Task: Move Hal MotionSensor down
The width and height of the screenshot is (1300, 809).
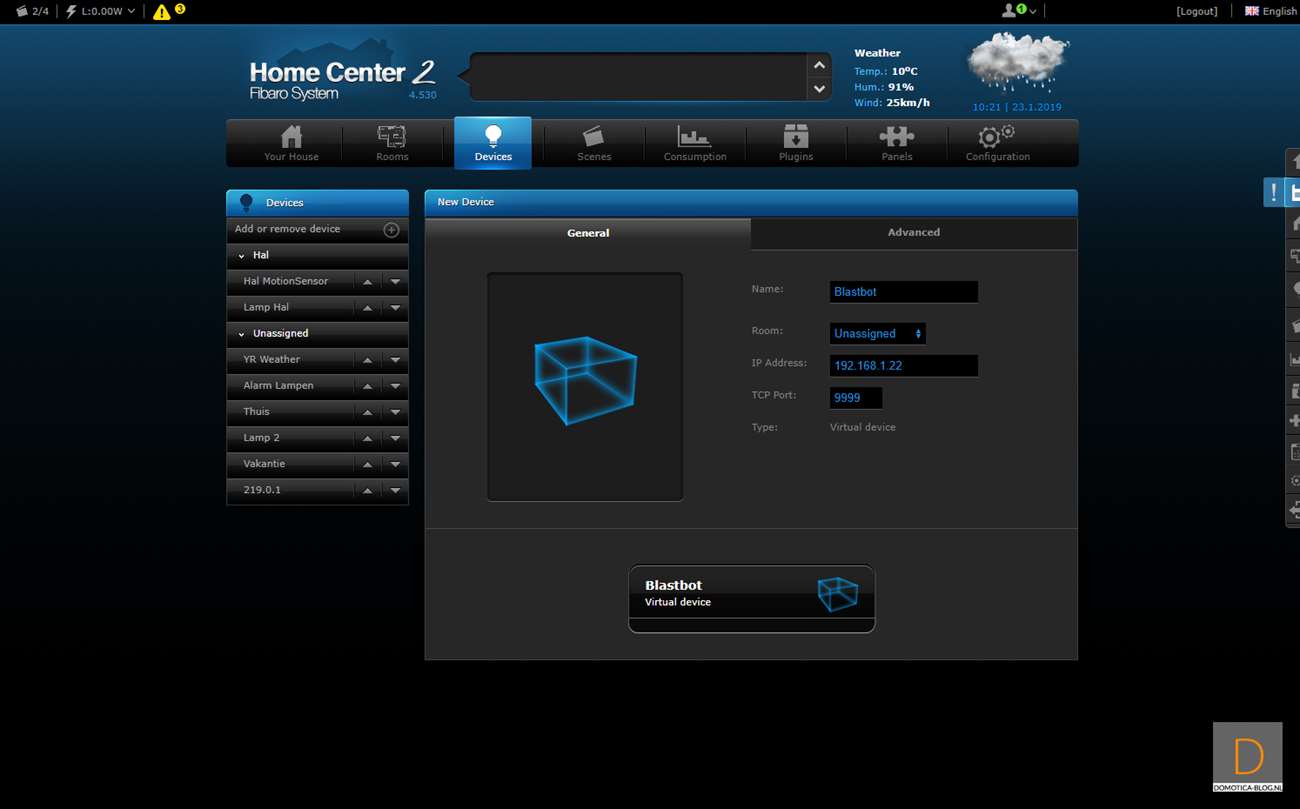Action: coord(395,282)
